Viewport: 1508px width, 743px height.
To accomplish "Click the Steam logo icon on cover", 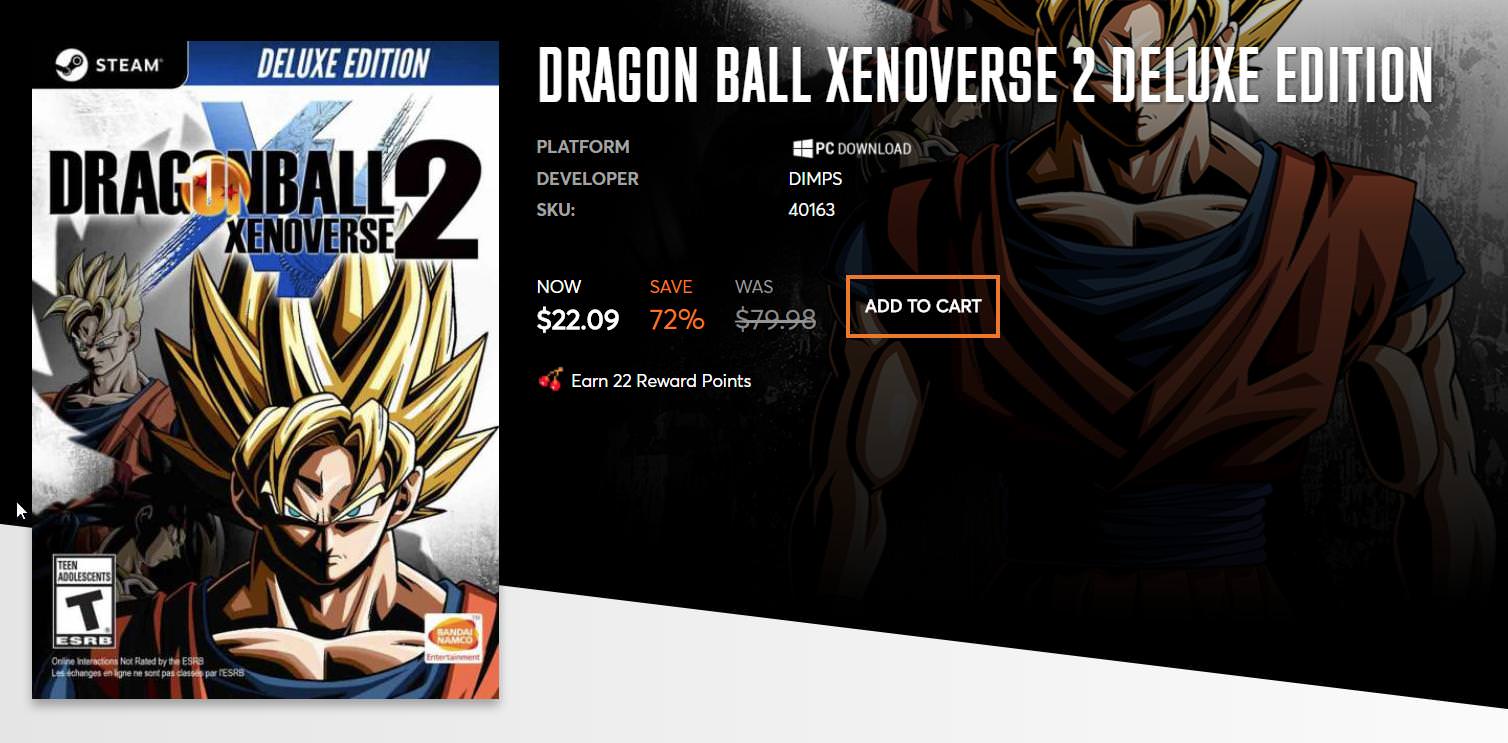I will point(72,65).
